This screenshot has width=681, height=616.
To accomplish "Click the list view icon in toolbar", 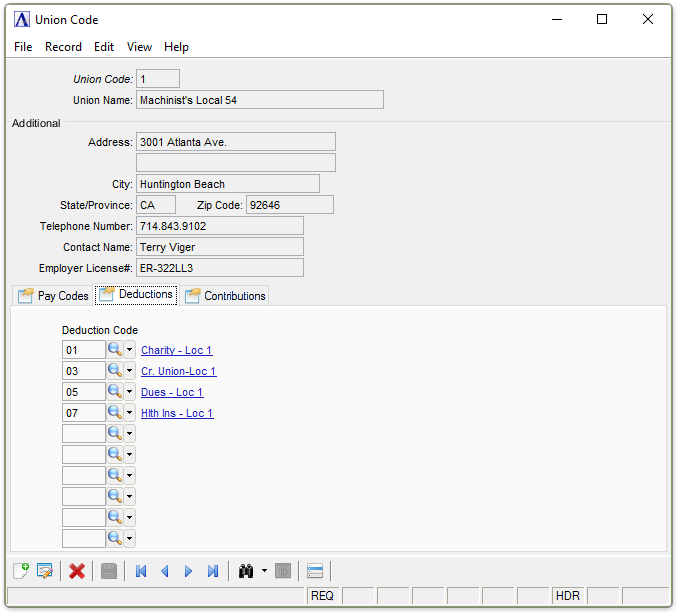I will (315, 571).
